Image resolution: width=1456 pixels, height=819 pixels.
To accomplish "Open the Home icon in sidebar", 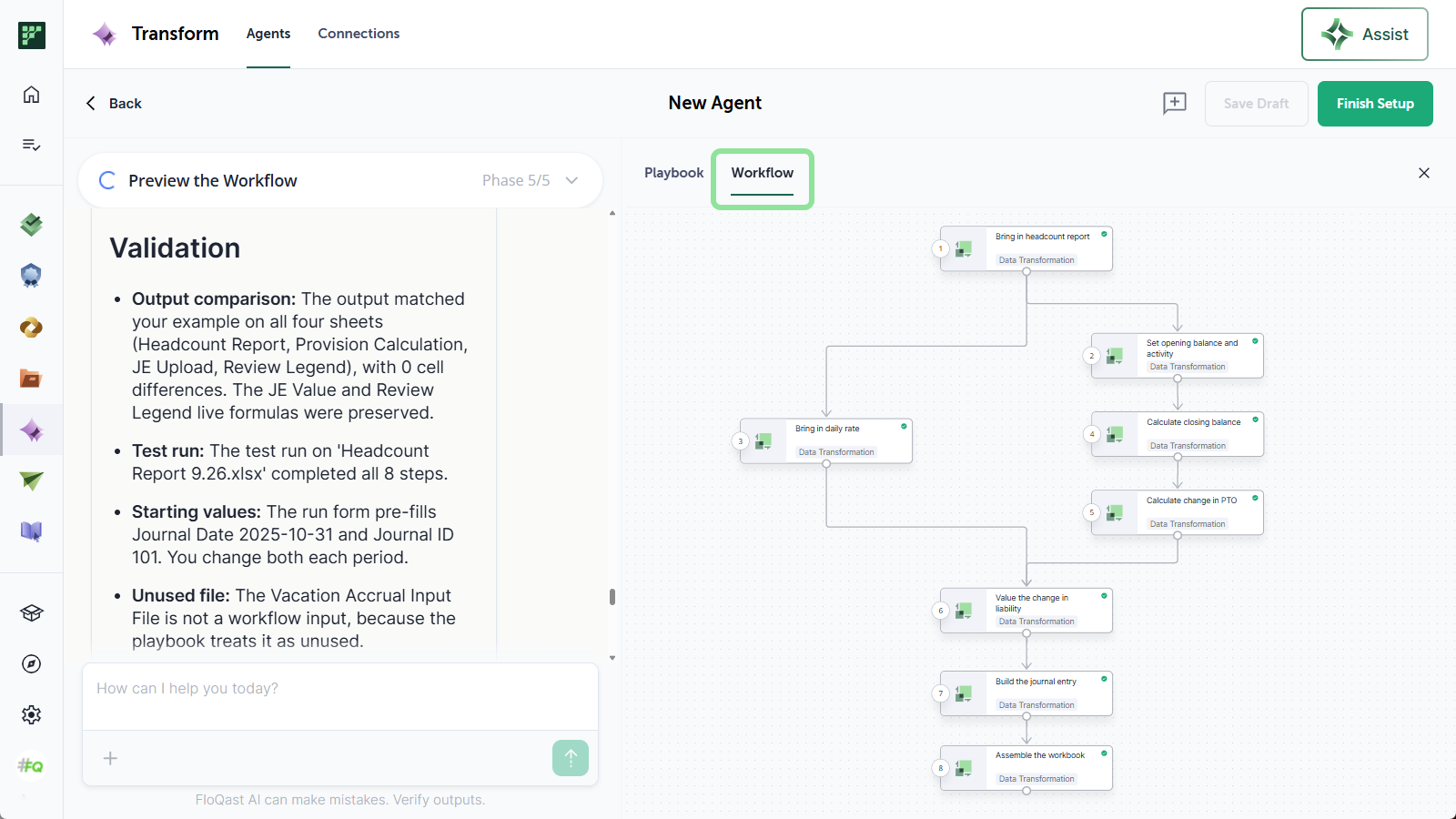I will (x=32, y=95).
